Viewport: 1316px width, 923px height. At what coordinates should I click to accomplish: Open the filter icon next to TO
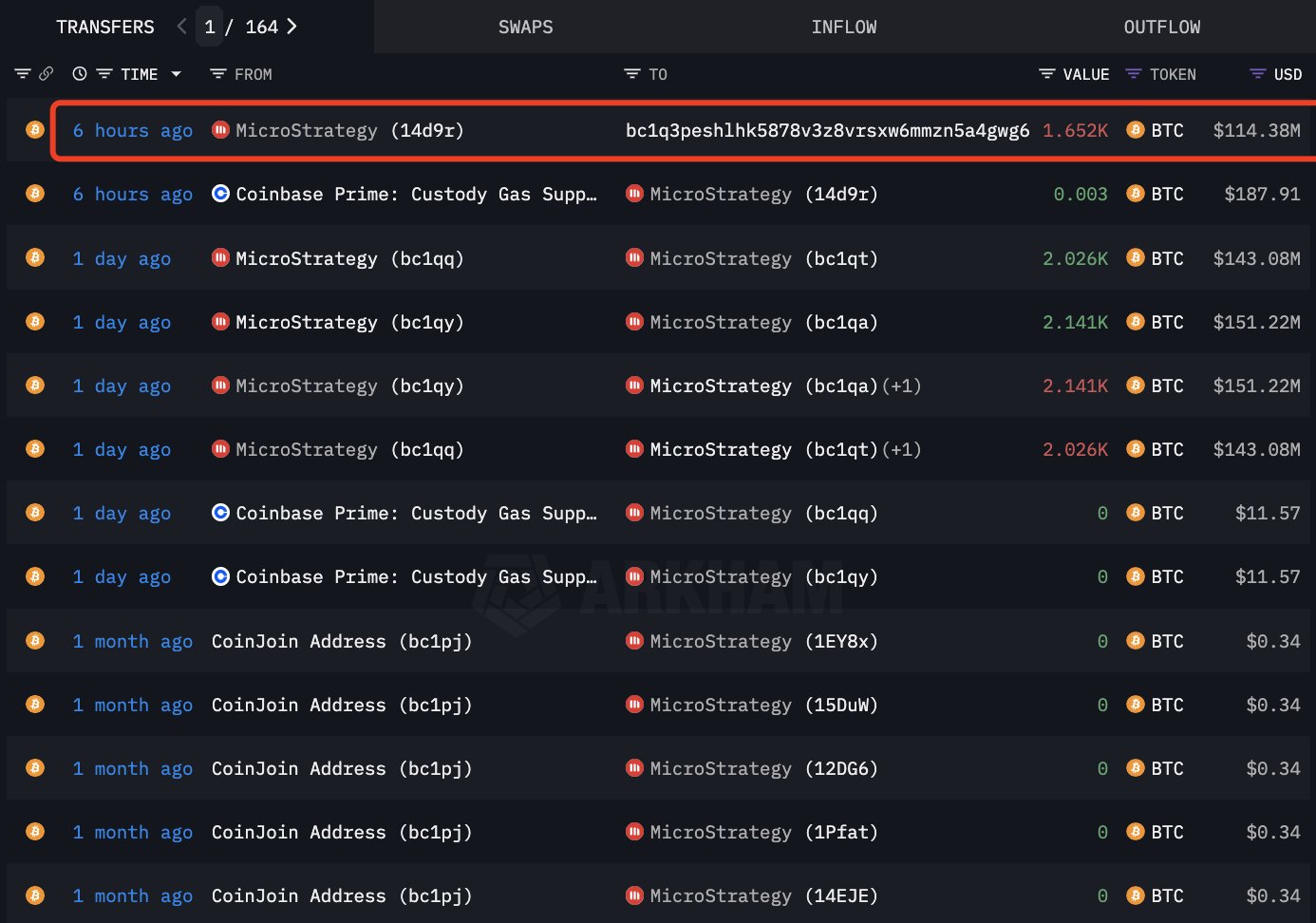[x=631, y=74]
